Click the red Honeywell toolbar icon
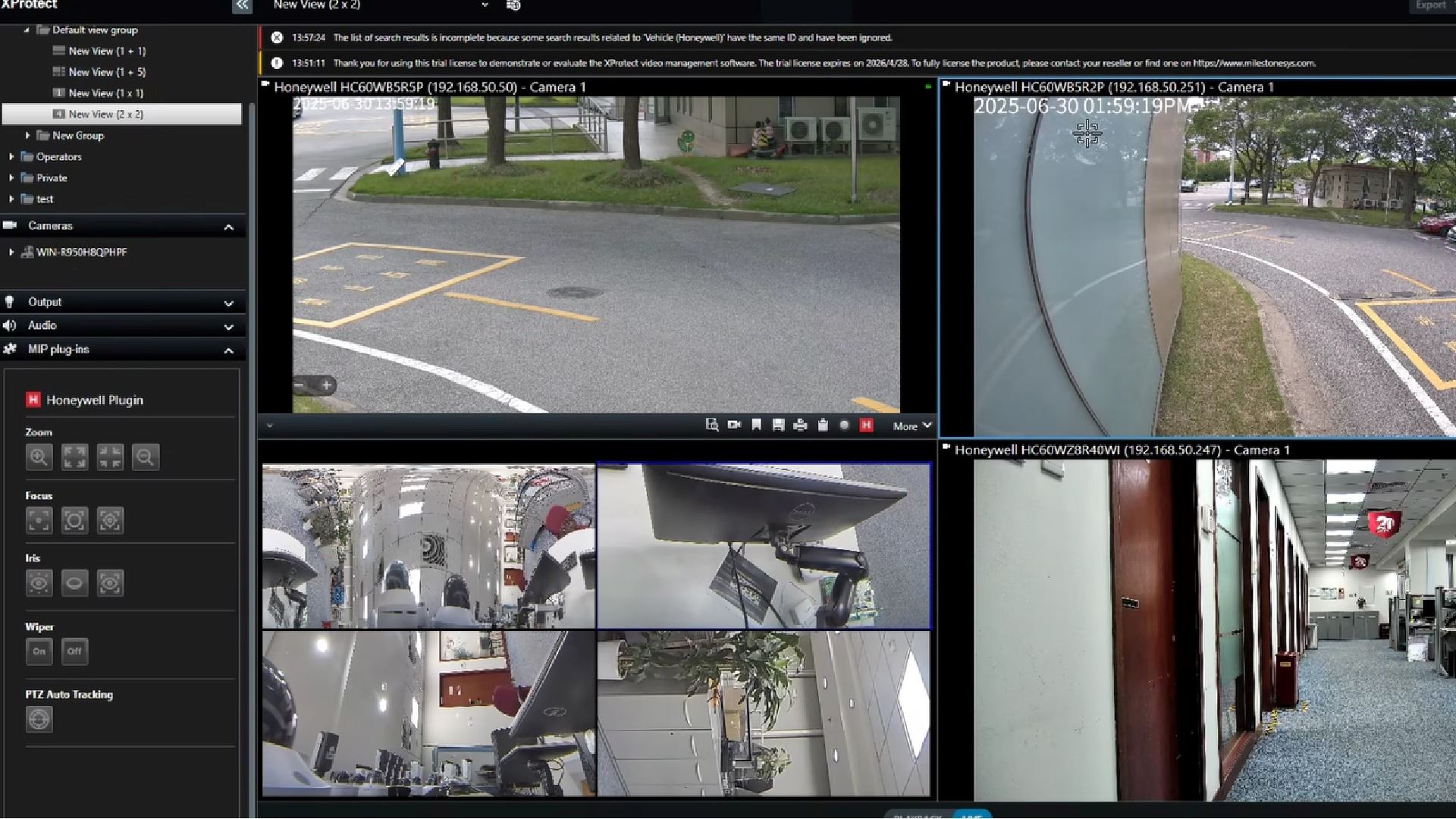The image size is (1456, 819). point(866,425)
